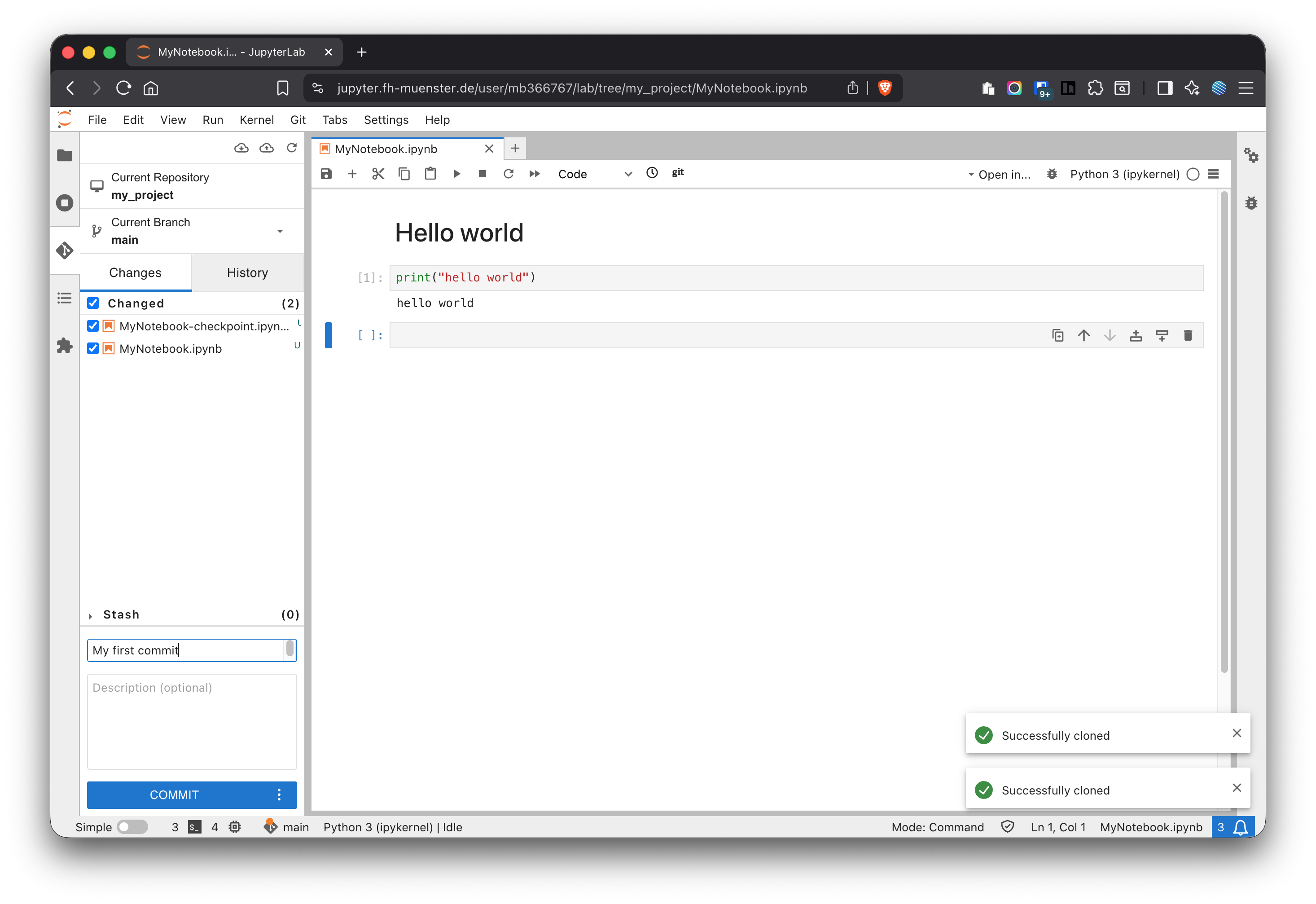
Task: Uncheck the MyNotebook.ipynb file checkbox
Action: point(93,348)
